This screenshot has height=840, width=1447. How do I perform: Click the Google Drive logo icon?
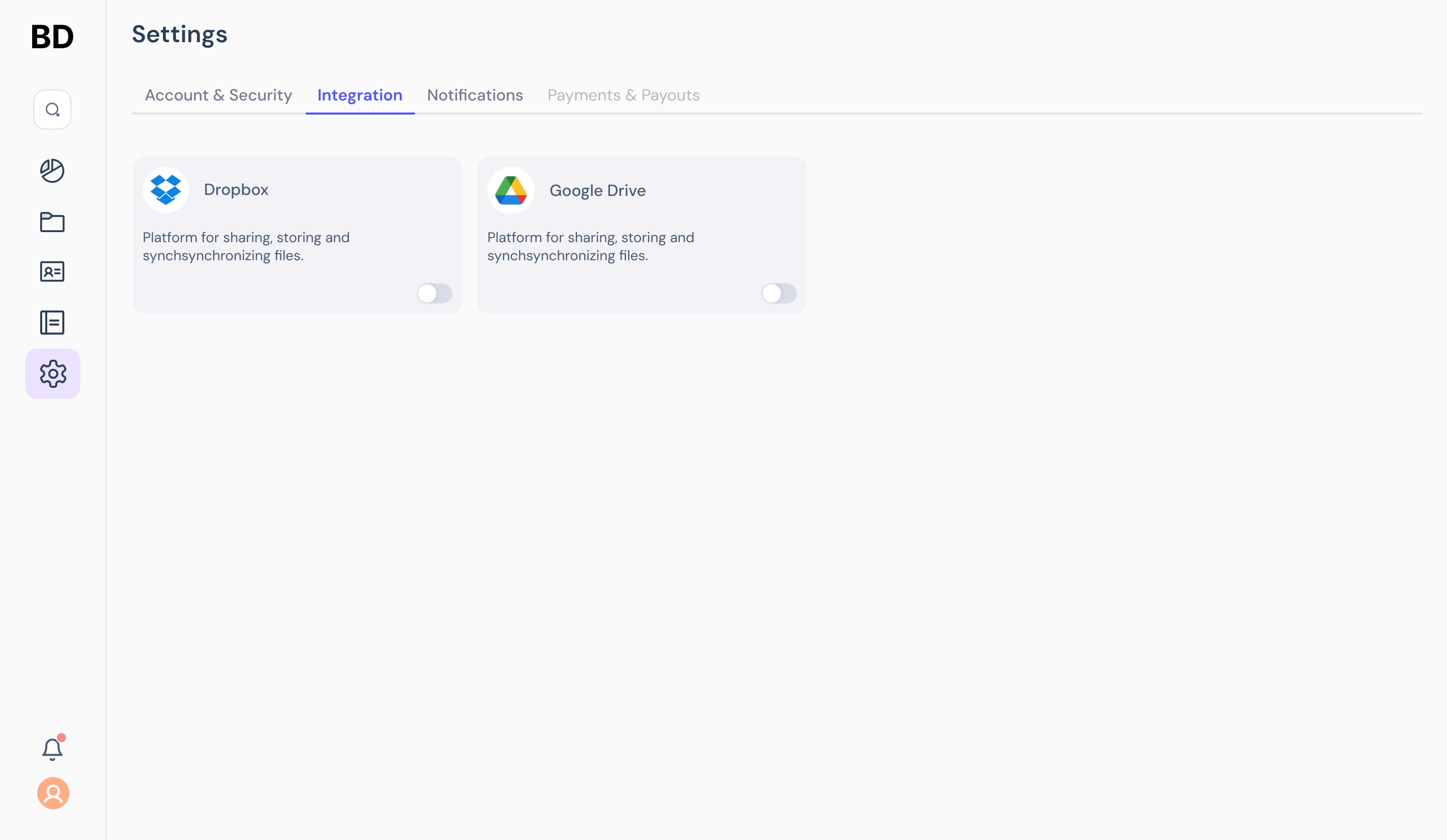pyautogui.click(x=510, y=190)
